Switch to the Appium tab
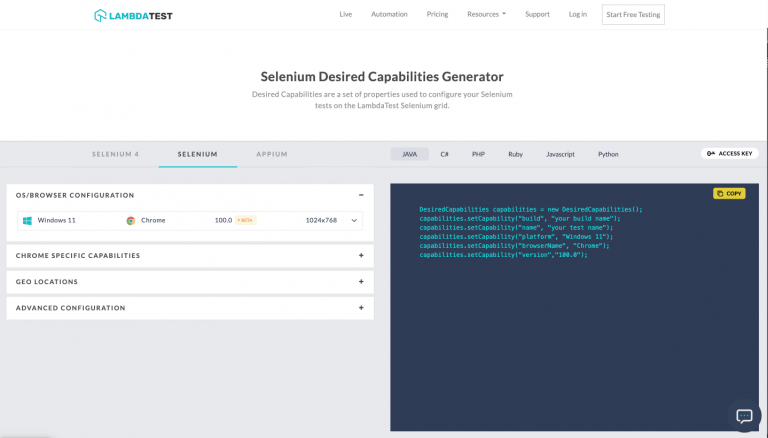This screenshot has width=768, height=438. coord(271,154)
